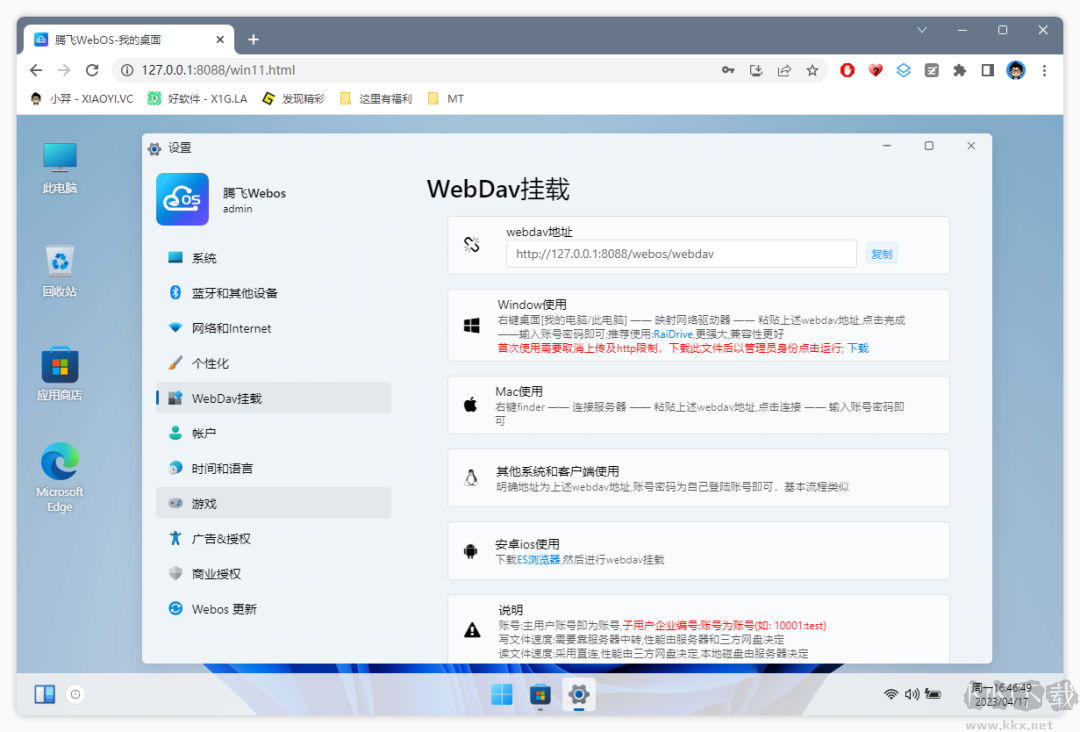Expand the tab search chevron
The image size is (1080, 732).
[922, 30]
